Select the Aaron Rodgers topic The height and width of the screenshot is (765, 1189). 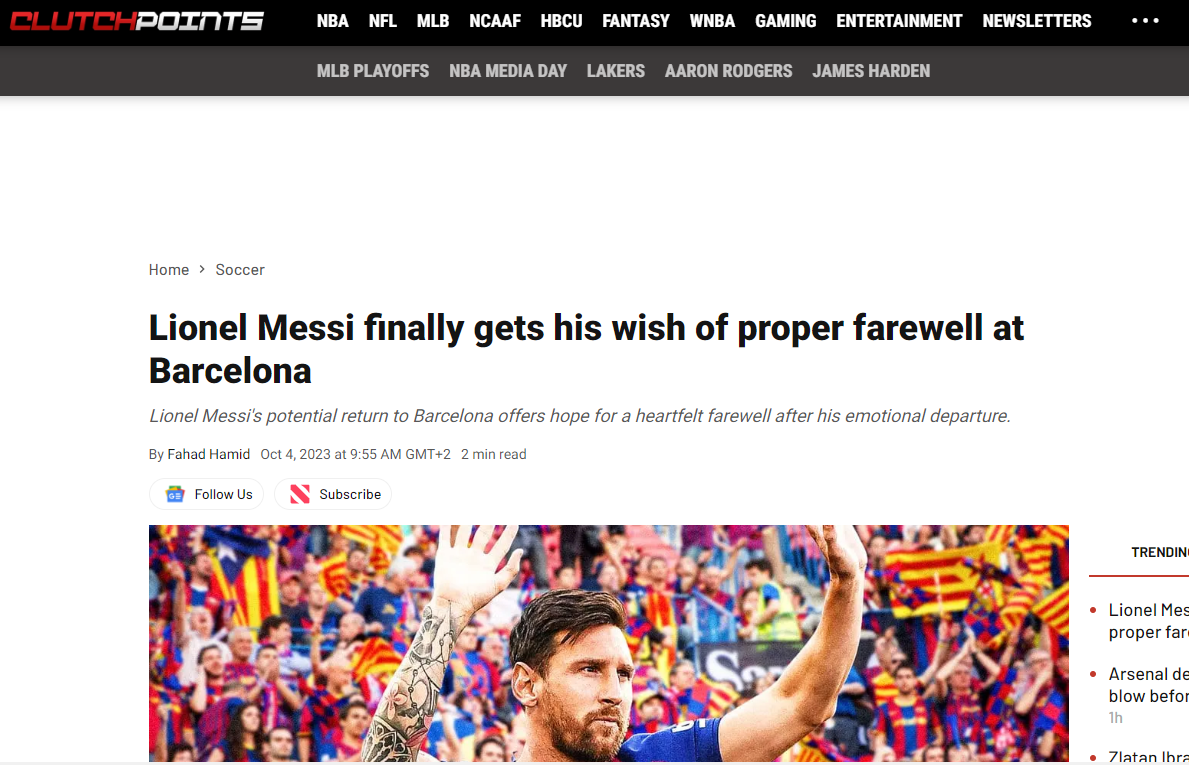pos(728,71)
